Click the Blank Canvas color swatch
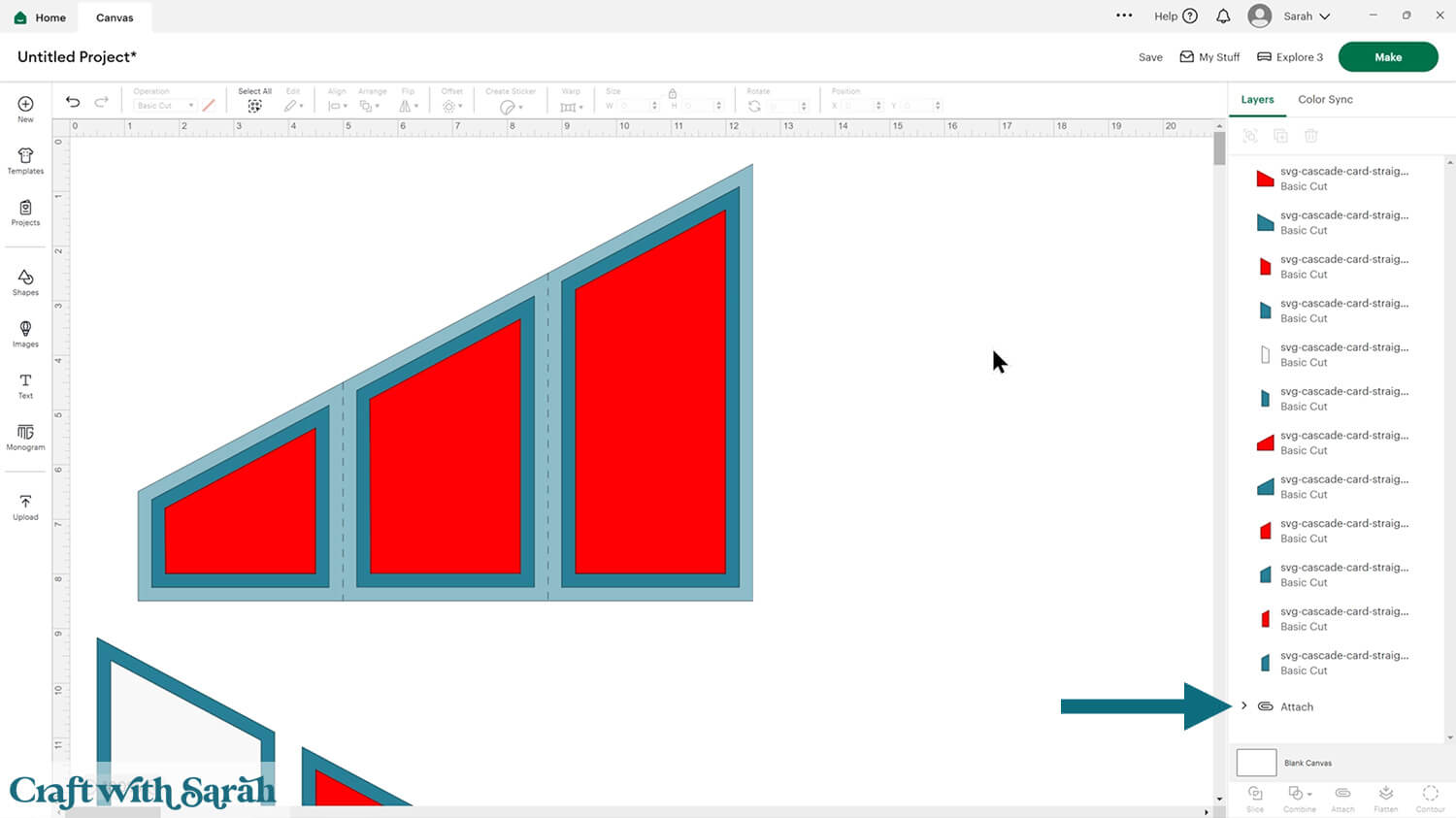This screenshot has width=1456, height=818. (x=1256, y=763)
